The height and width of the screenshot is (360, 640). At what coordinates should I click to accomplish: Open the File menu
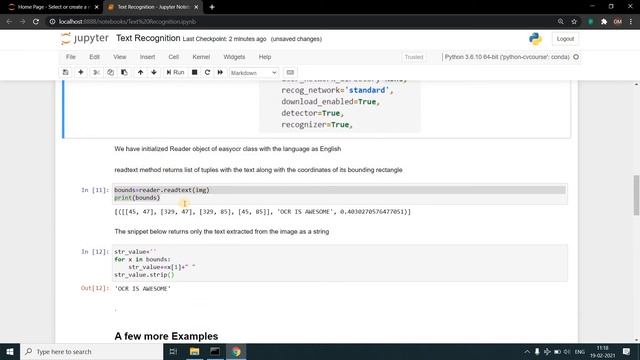point(71,57)
